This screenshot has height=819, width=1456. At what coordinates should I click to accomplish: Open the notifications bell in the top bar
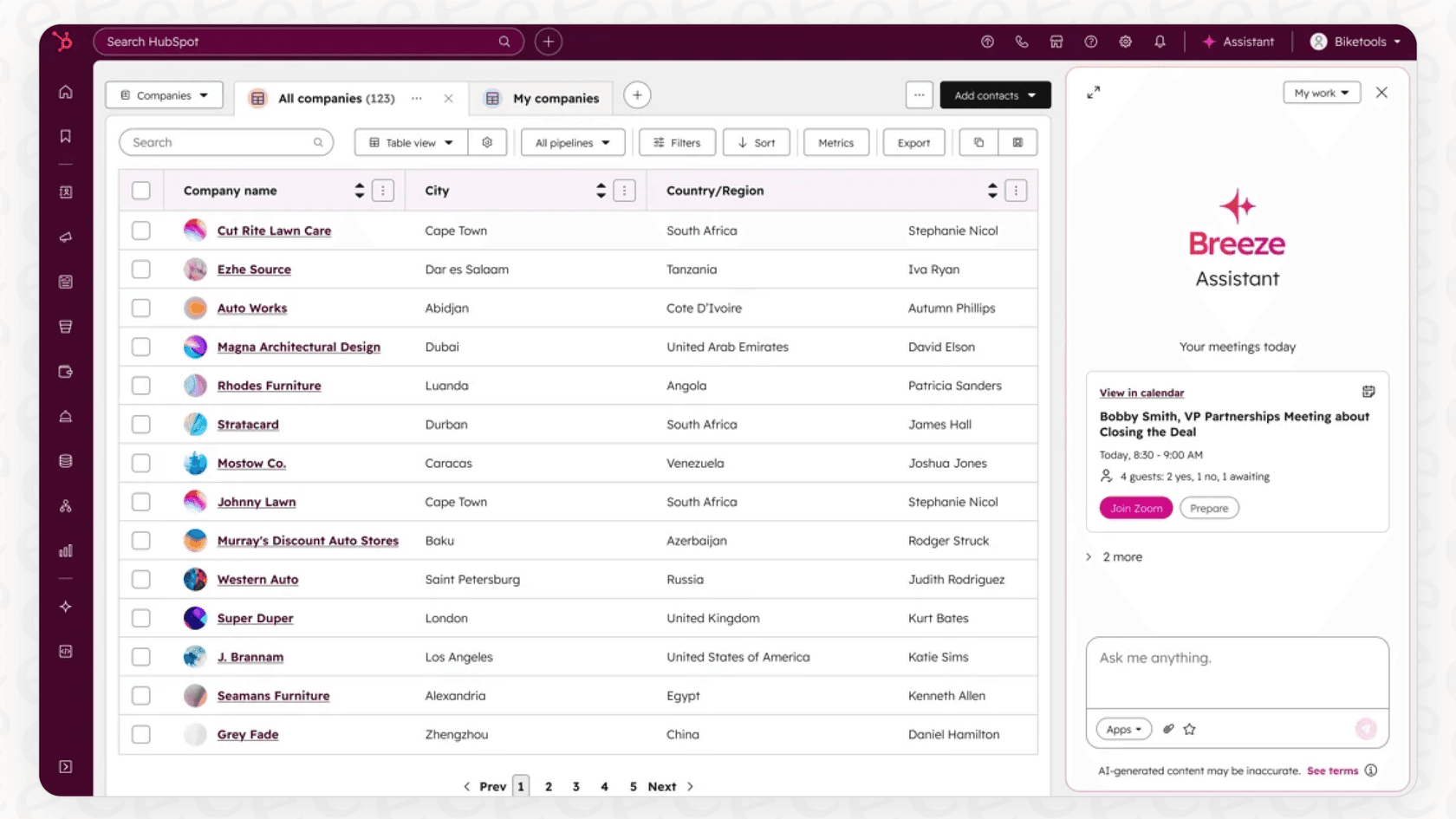[1160, 41]
